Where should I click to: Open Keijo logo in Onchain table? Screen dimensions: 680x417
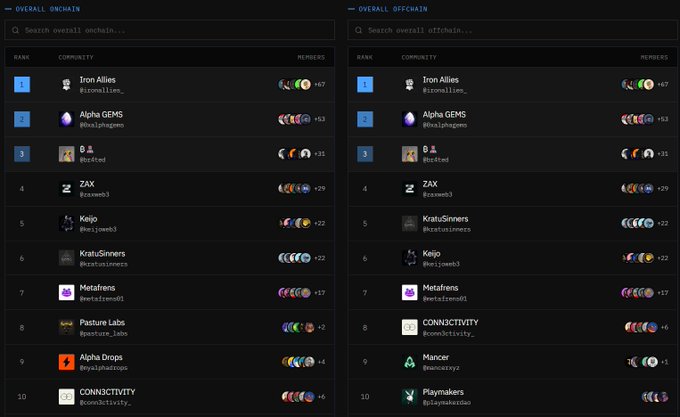tap(66, 223)
